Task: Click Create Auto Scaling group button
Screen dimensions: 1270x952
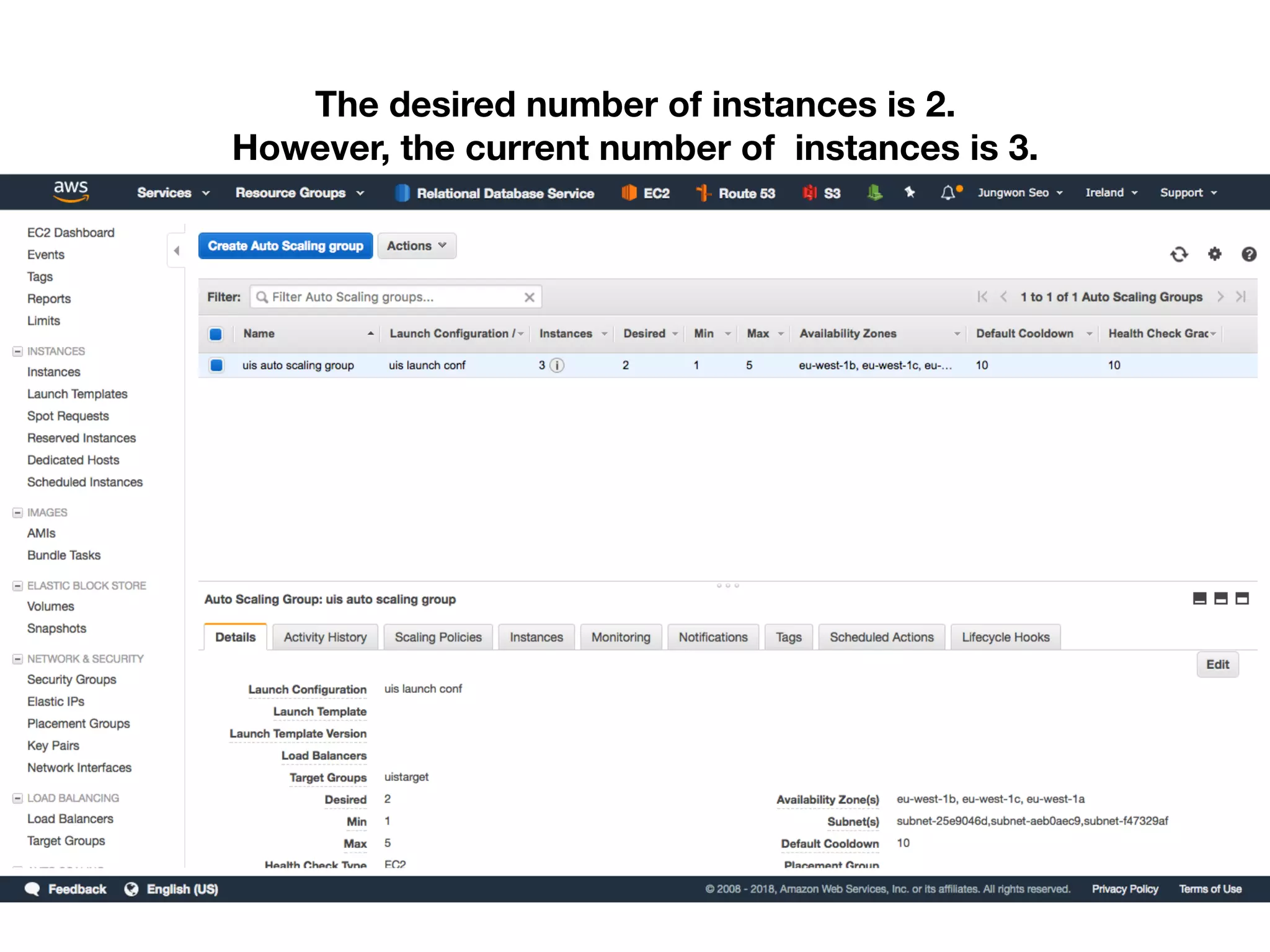Action: tap(285, 246)
